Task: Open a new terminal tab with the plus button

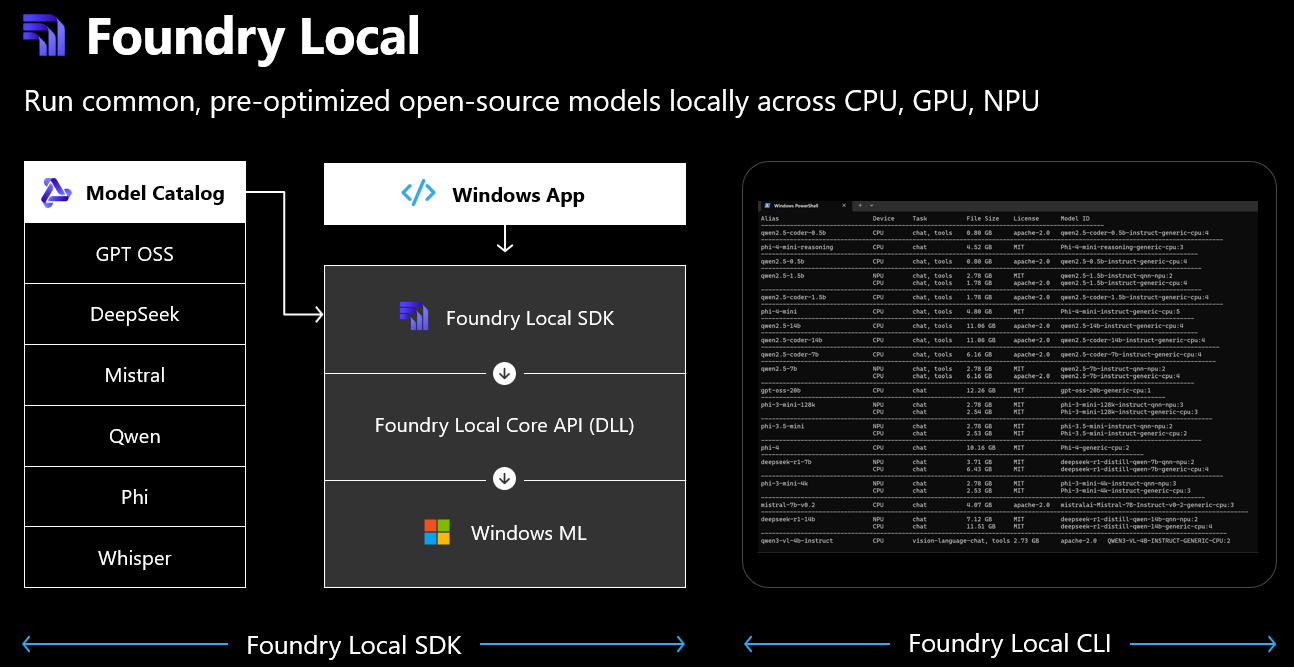Action: coord(860,206)
